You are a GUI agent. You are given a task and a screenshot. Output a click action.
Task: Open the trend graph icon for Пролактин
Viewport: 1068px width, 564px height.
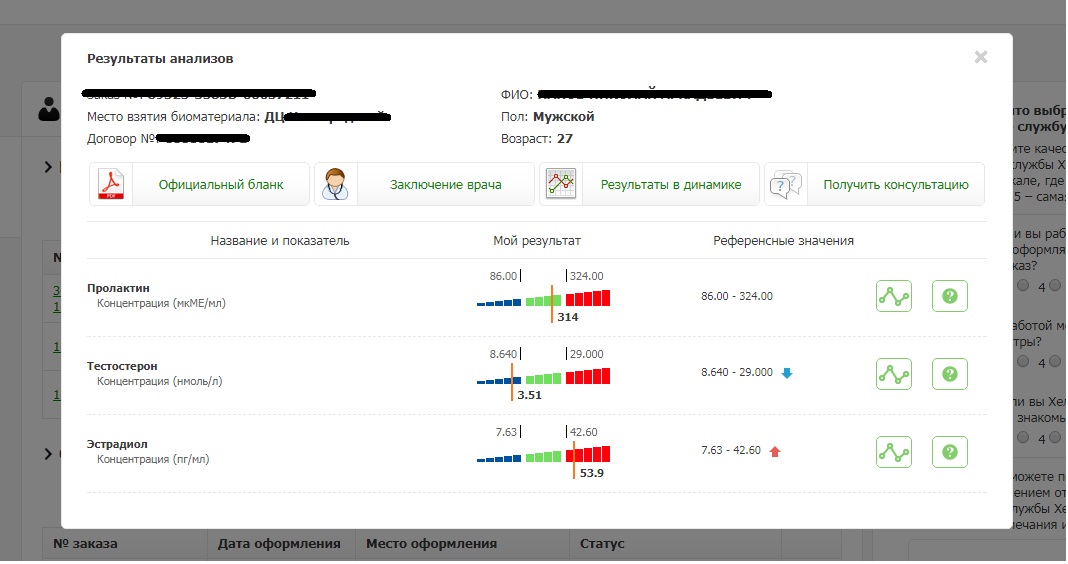tap(894, 297)
